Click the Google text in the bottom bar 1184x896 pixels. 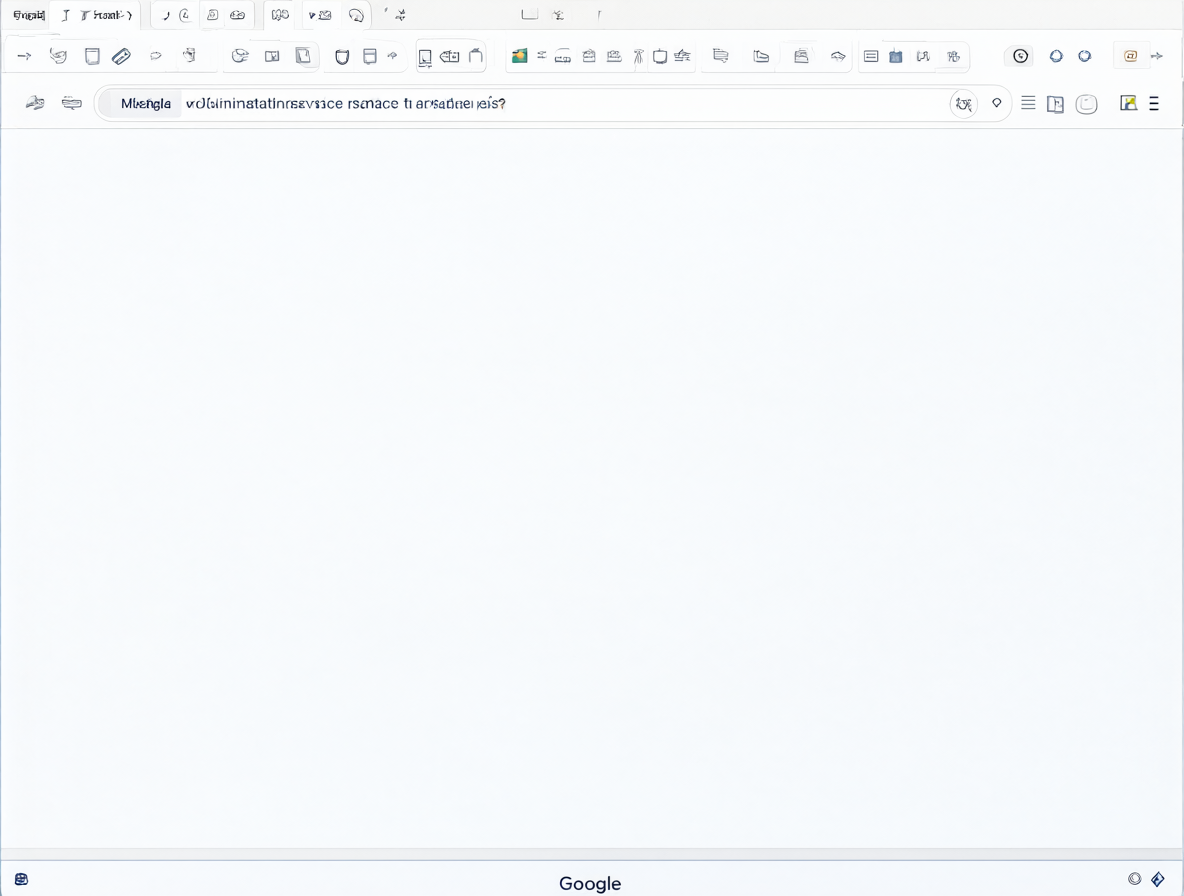[x=590, y=883]
